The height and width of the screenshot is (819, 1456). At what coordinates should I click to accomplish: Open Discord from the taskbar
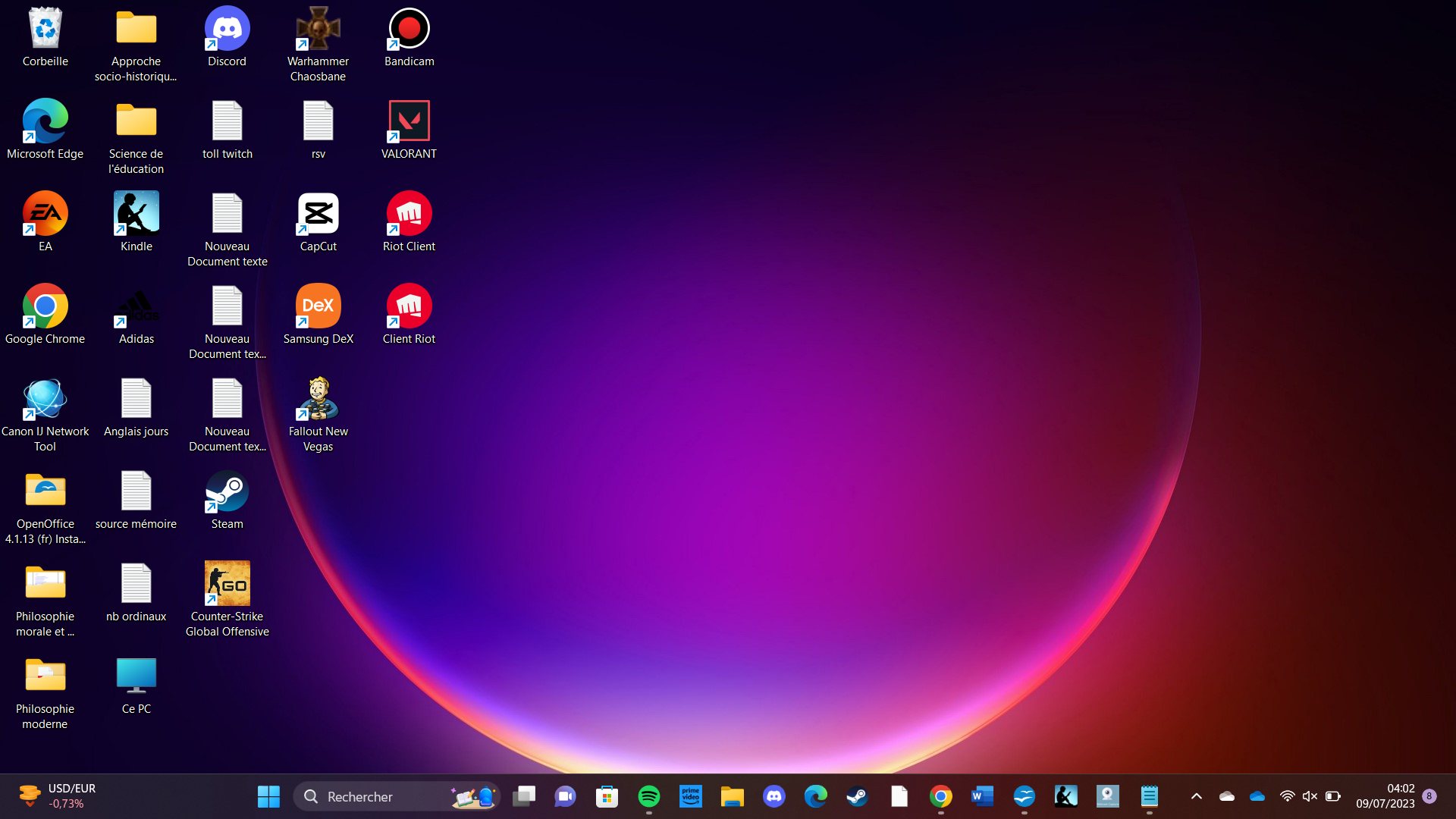click(x=774, y=796)
